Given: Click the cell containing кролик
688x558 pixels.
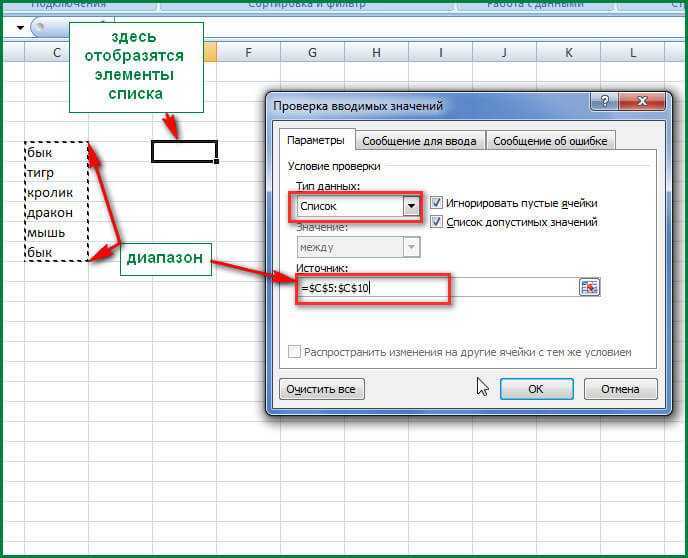Looking at the screenshot, I should (57, 193).
